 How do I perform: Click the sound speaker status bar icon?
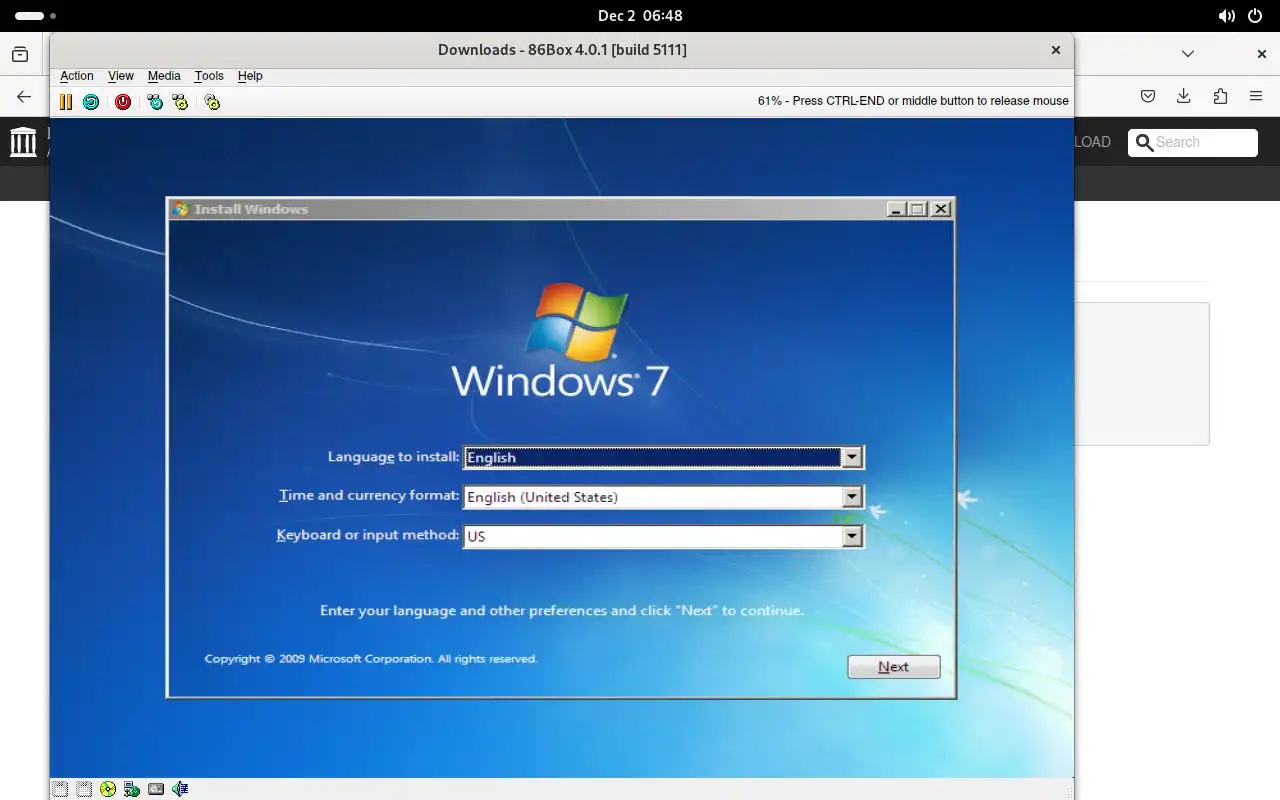(x=180, y=789)
